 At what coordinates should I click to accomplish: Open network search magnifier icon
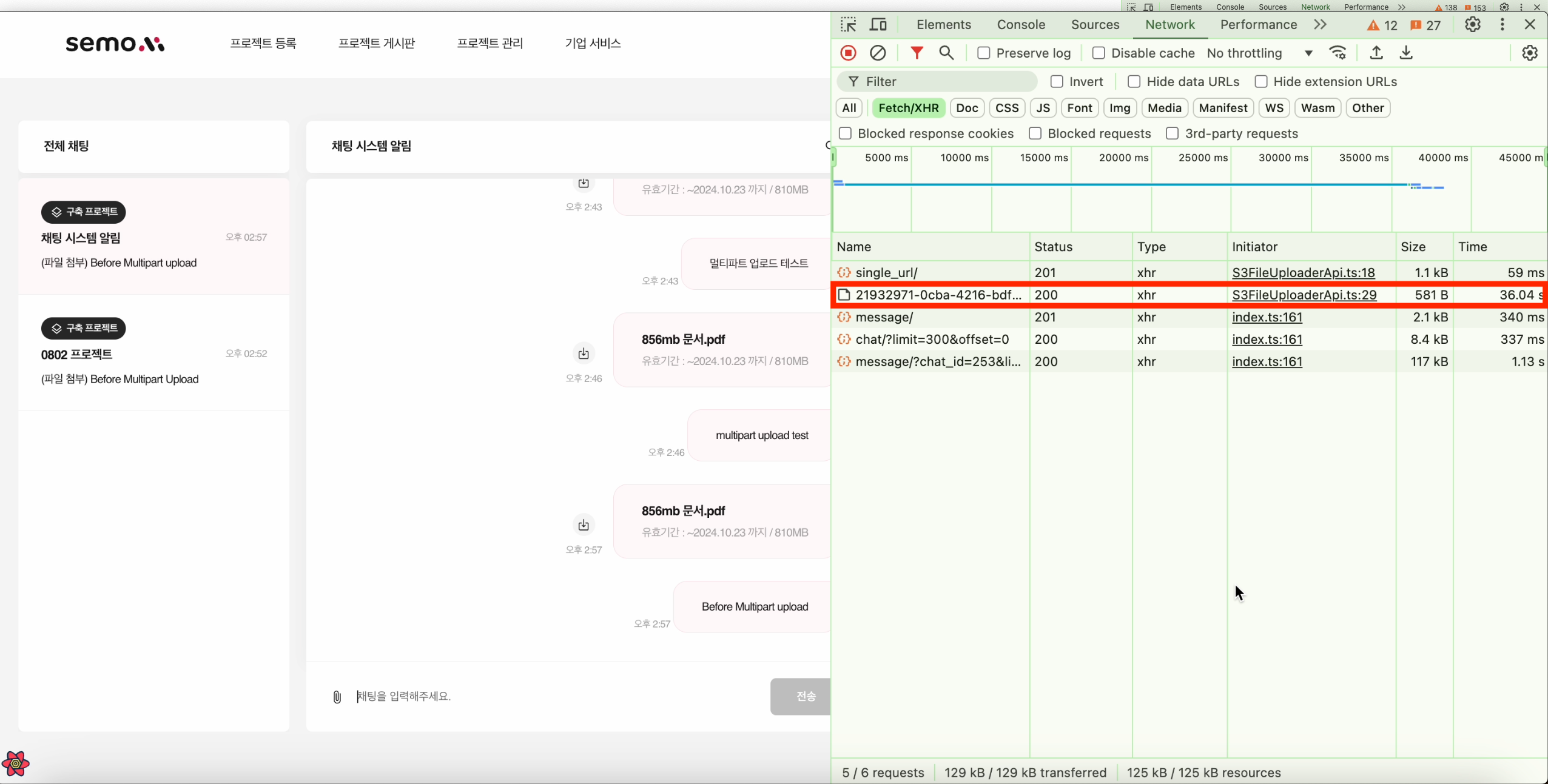pyautogui.click(x=946, y=53)
